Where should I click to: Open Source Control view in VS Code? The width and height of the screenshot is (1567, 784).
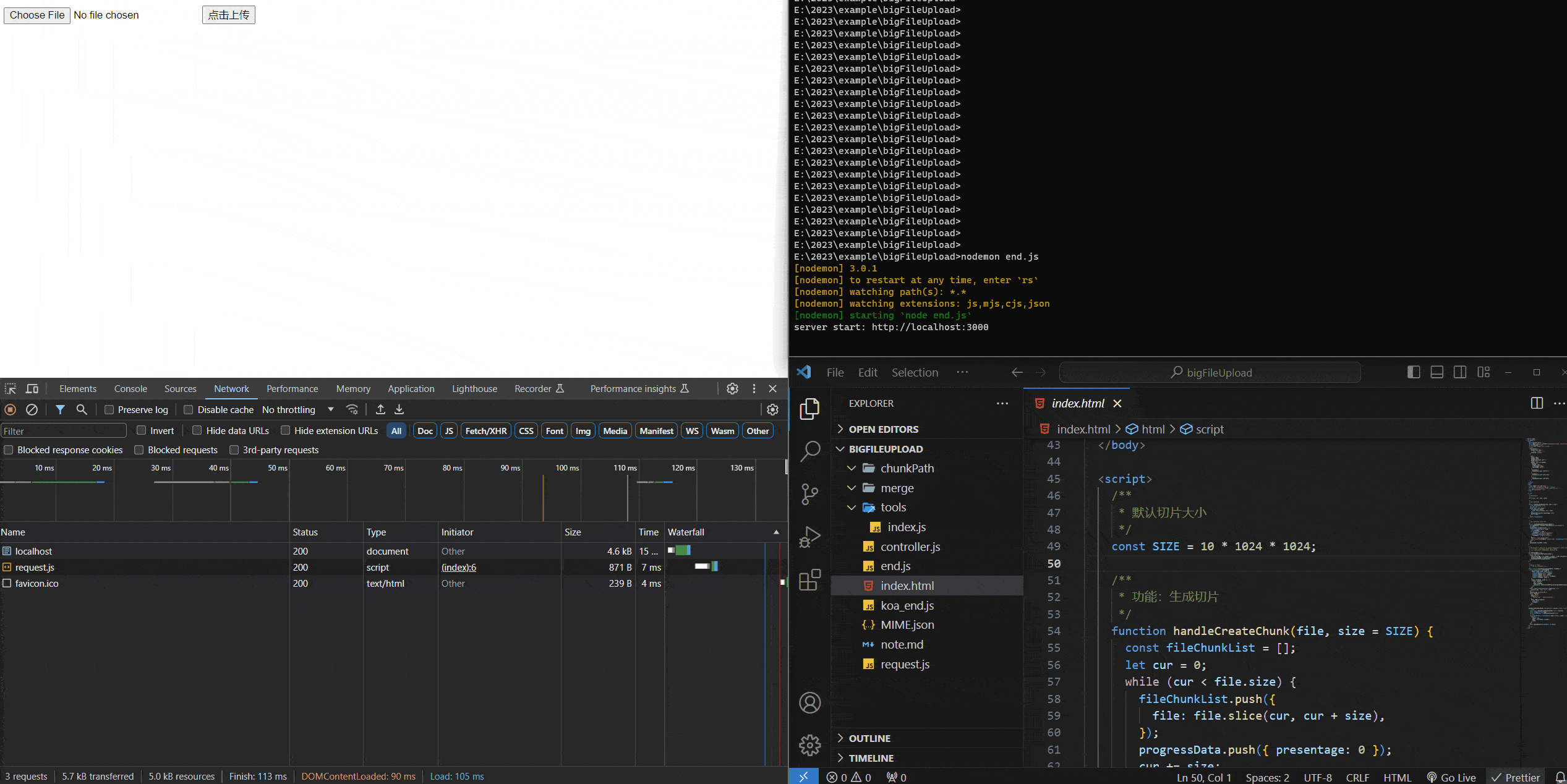(x=809, y=494)
